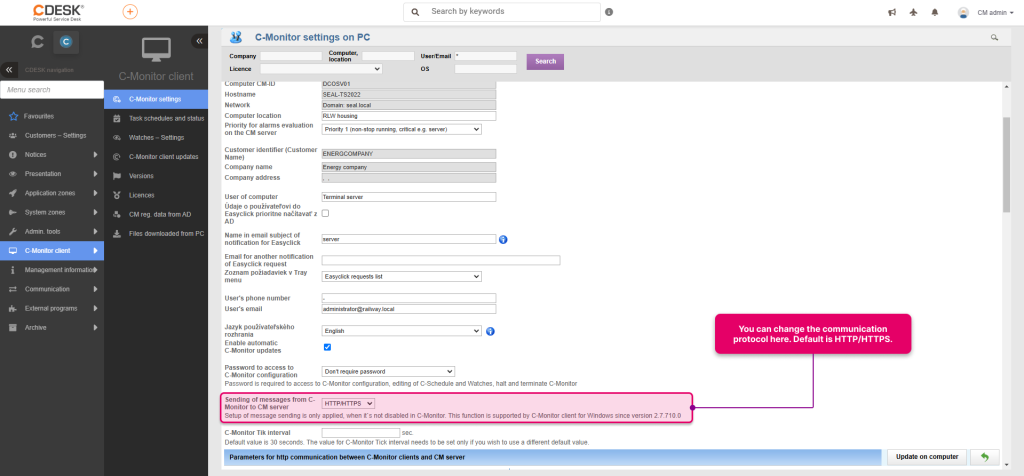
Task: Click the C-Monitor settings header icon
Action: tap(236, 37)
